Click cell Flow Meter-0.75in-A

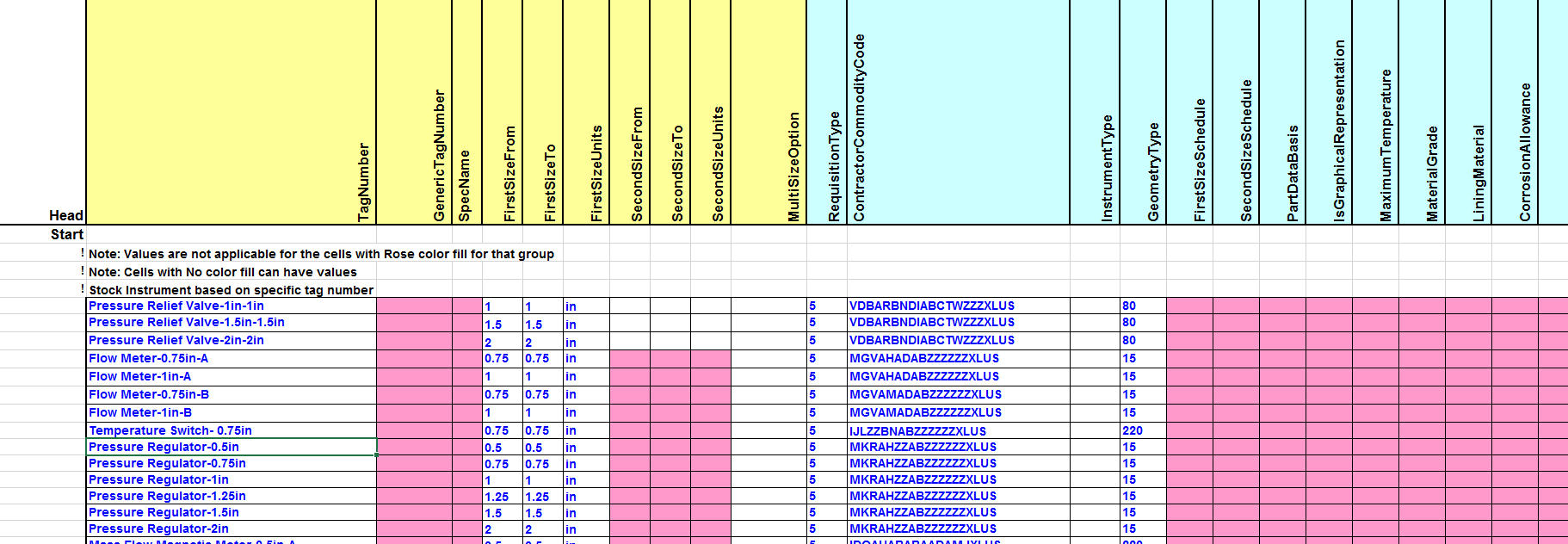[x=231, y=358]
